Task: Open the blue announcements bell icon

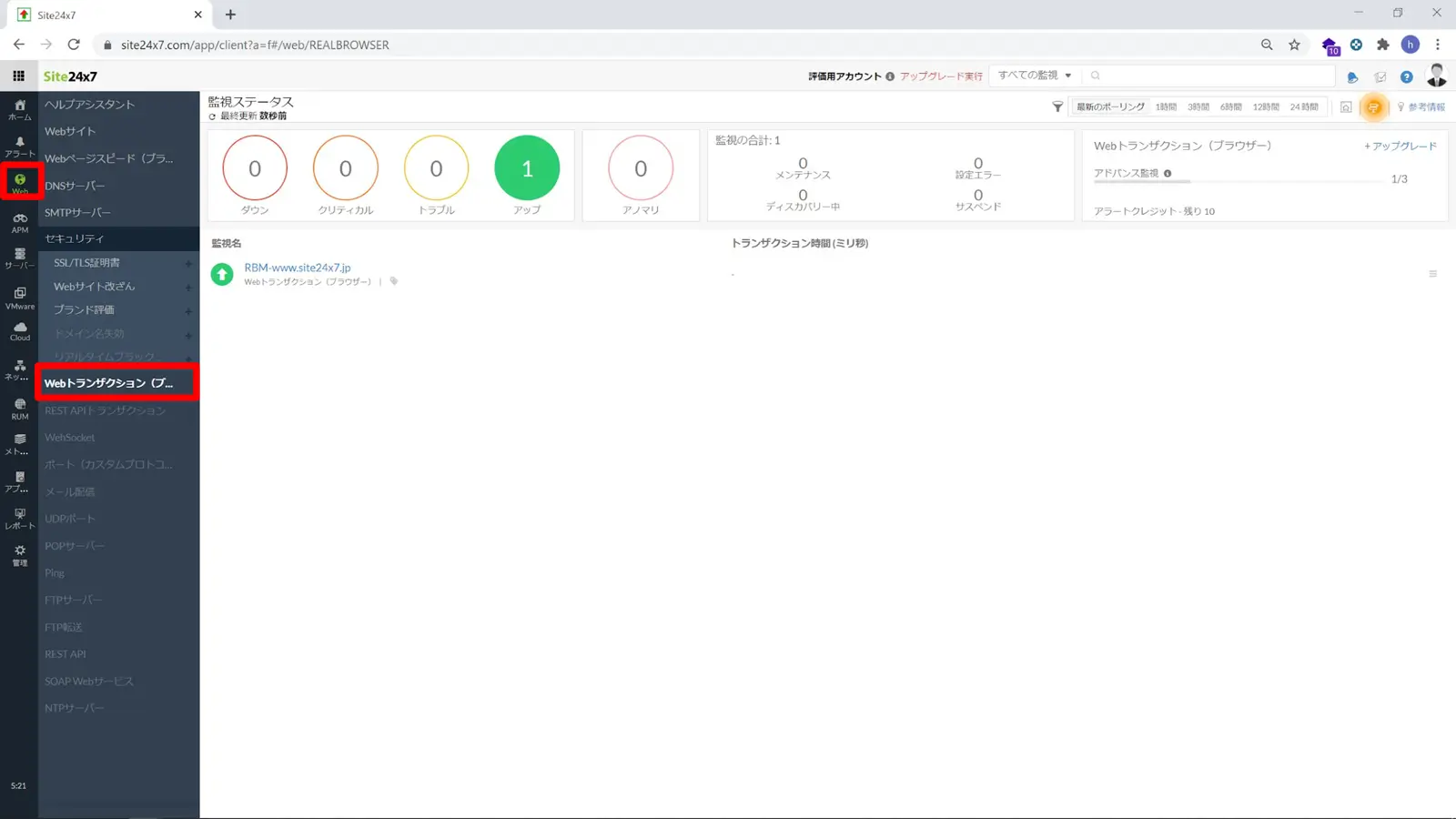Action: pyautogui.click(x=1352, y=77)
